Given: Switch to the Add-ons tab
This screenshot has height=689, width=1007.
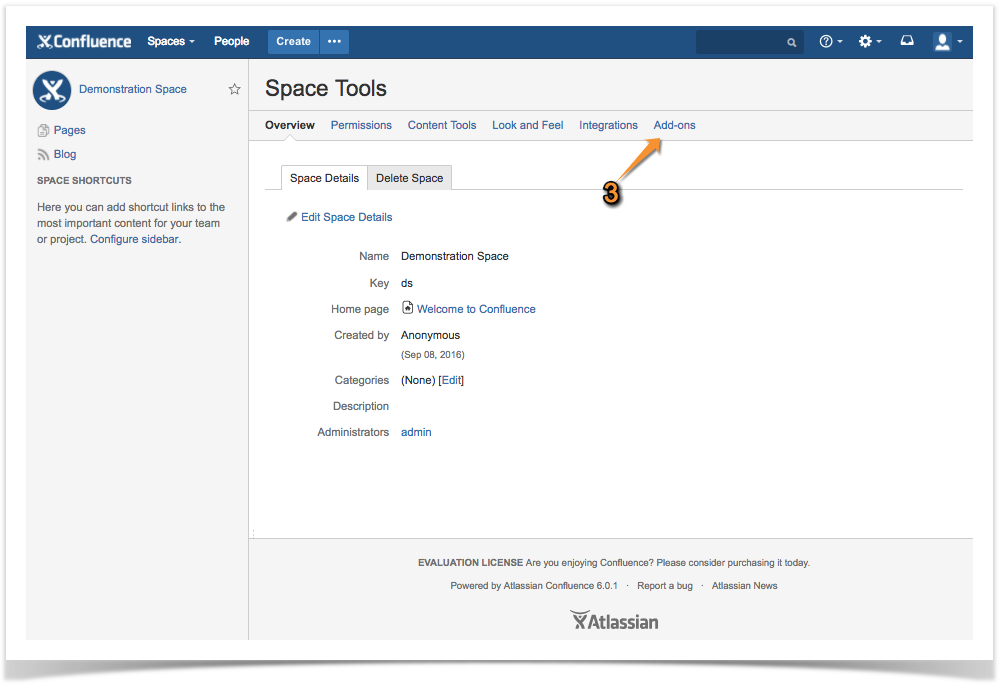Looking at the screenshot, I should click(x=674, y=125).
